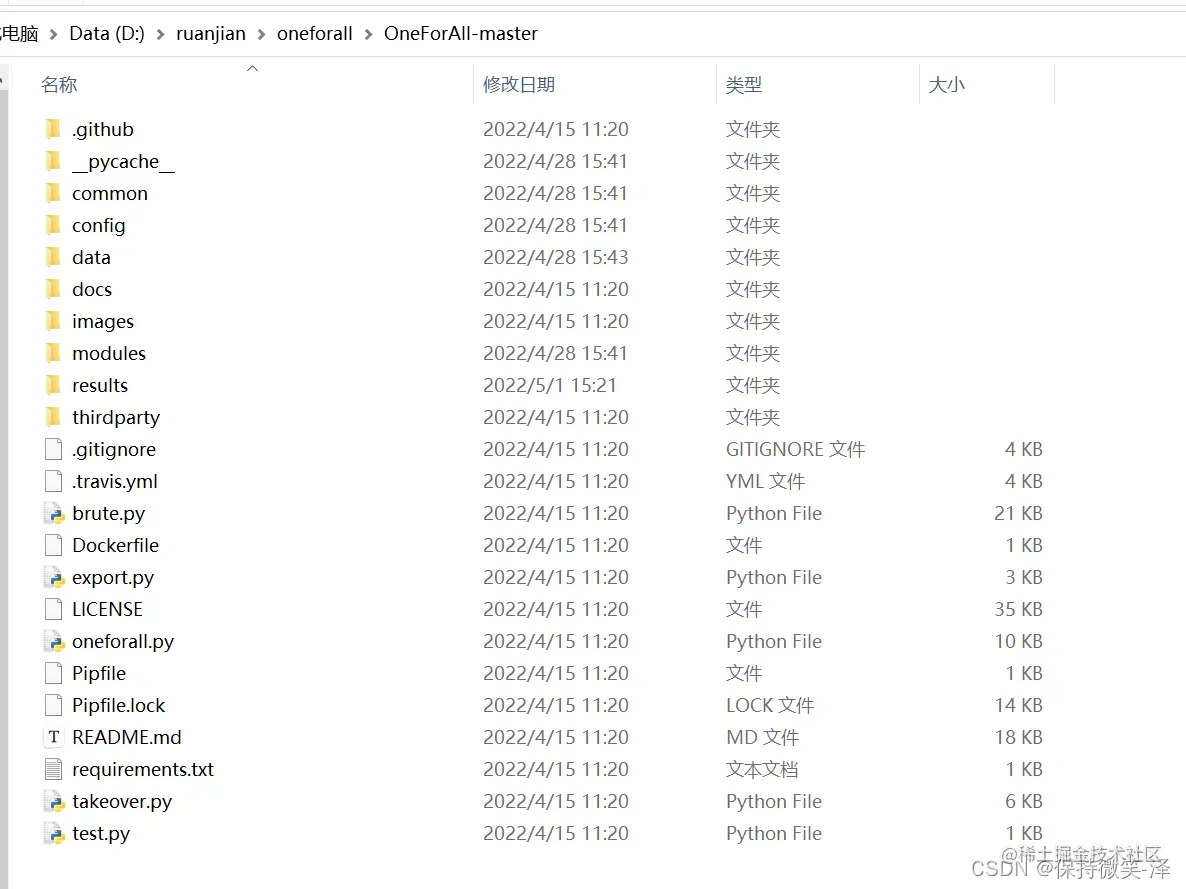This screenshot has height=889, width=1186.
Task: Click the requirements.txt text file icon
Action: coord(54,769)
